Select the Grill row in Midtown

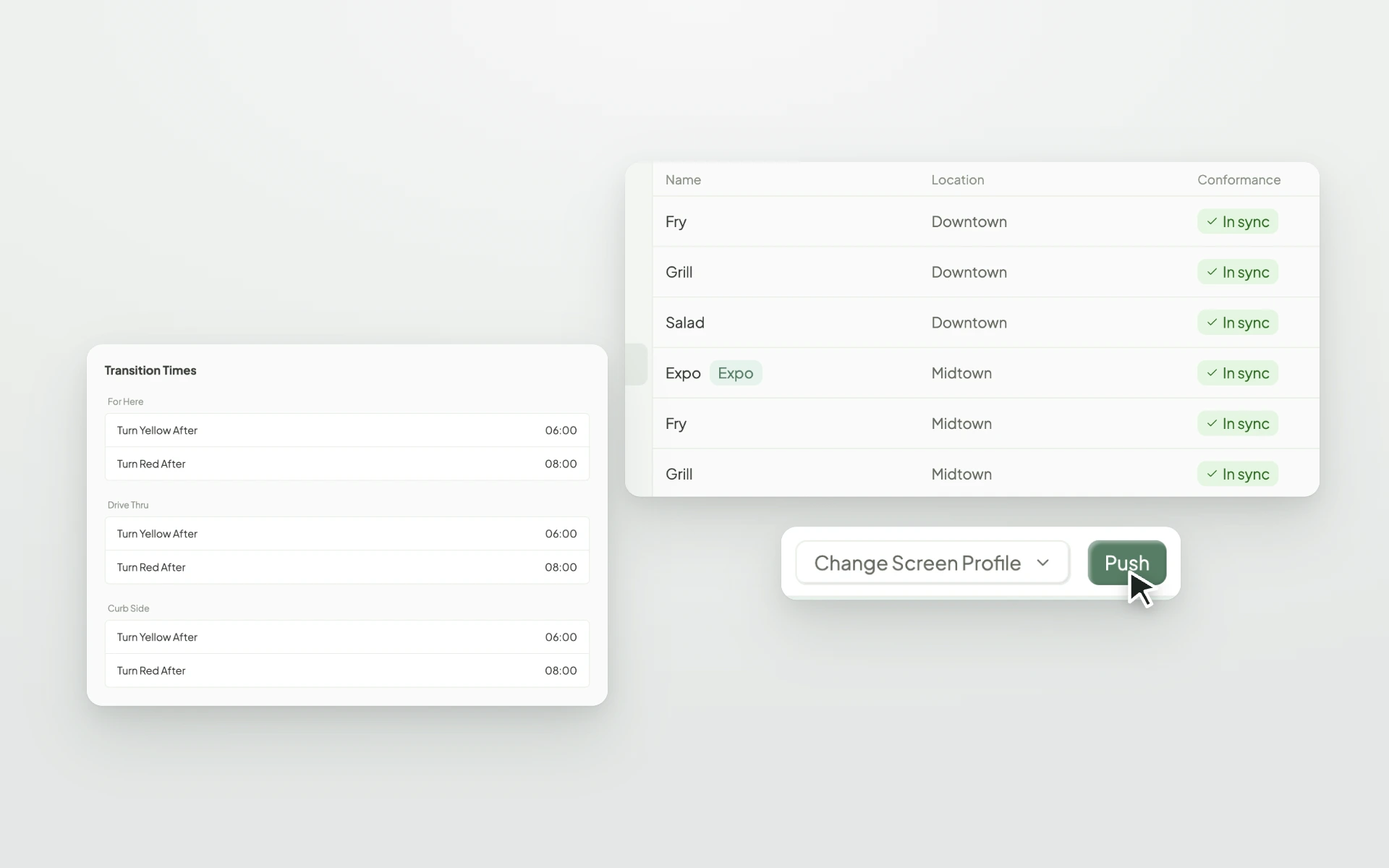985,473
